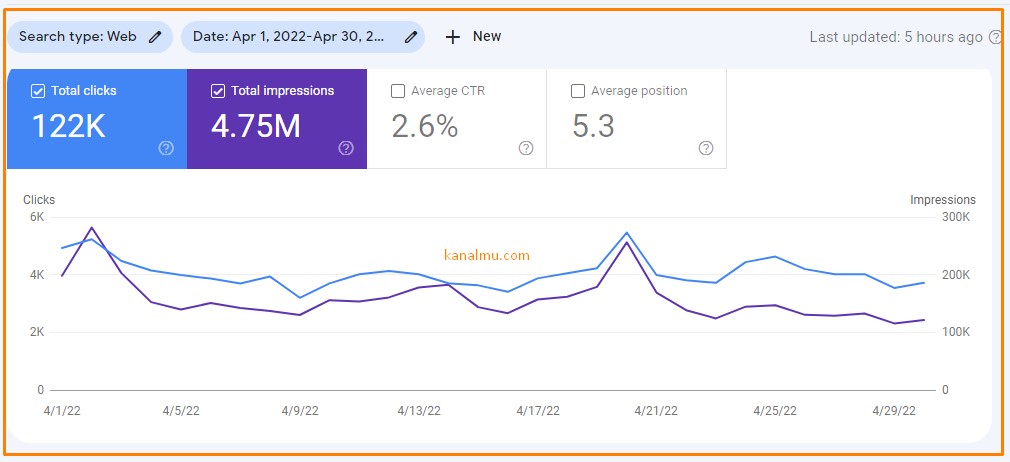This screenshot has height=462, width=1010.
Task: Open help icon on Average position card
Action: click(706, 149)
